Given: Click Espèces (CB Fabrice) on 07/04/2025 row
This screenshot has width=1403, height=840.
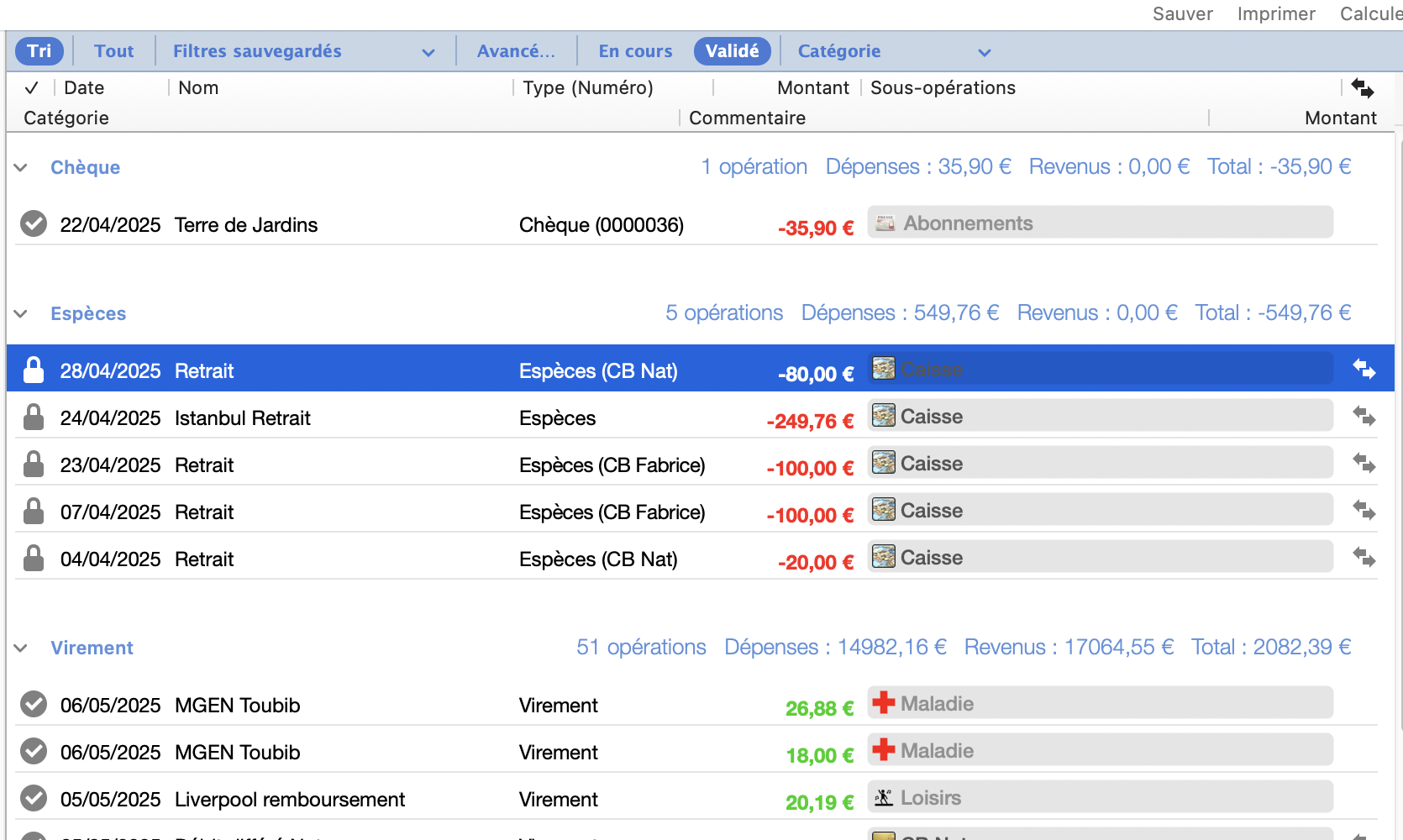Looking at the screenshot, I should [612, 512].
